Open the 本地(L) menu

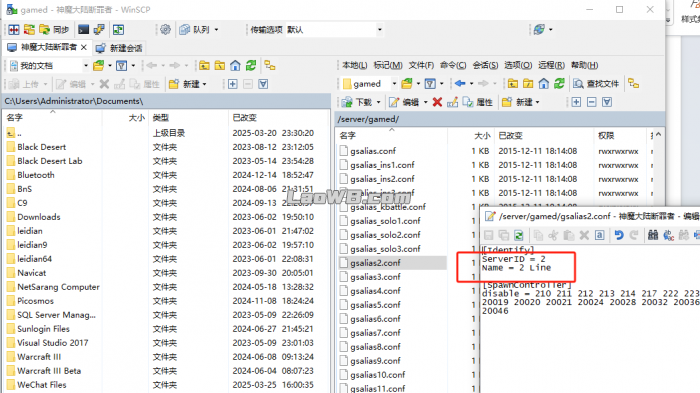pos(354,65)
